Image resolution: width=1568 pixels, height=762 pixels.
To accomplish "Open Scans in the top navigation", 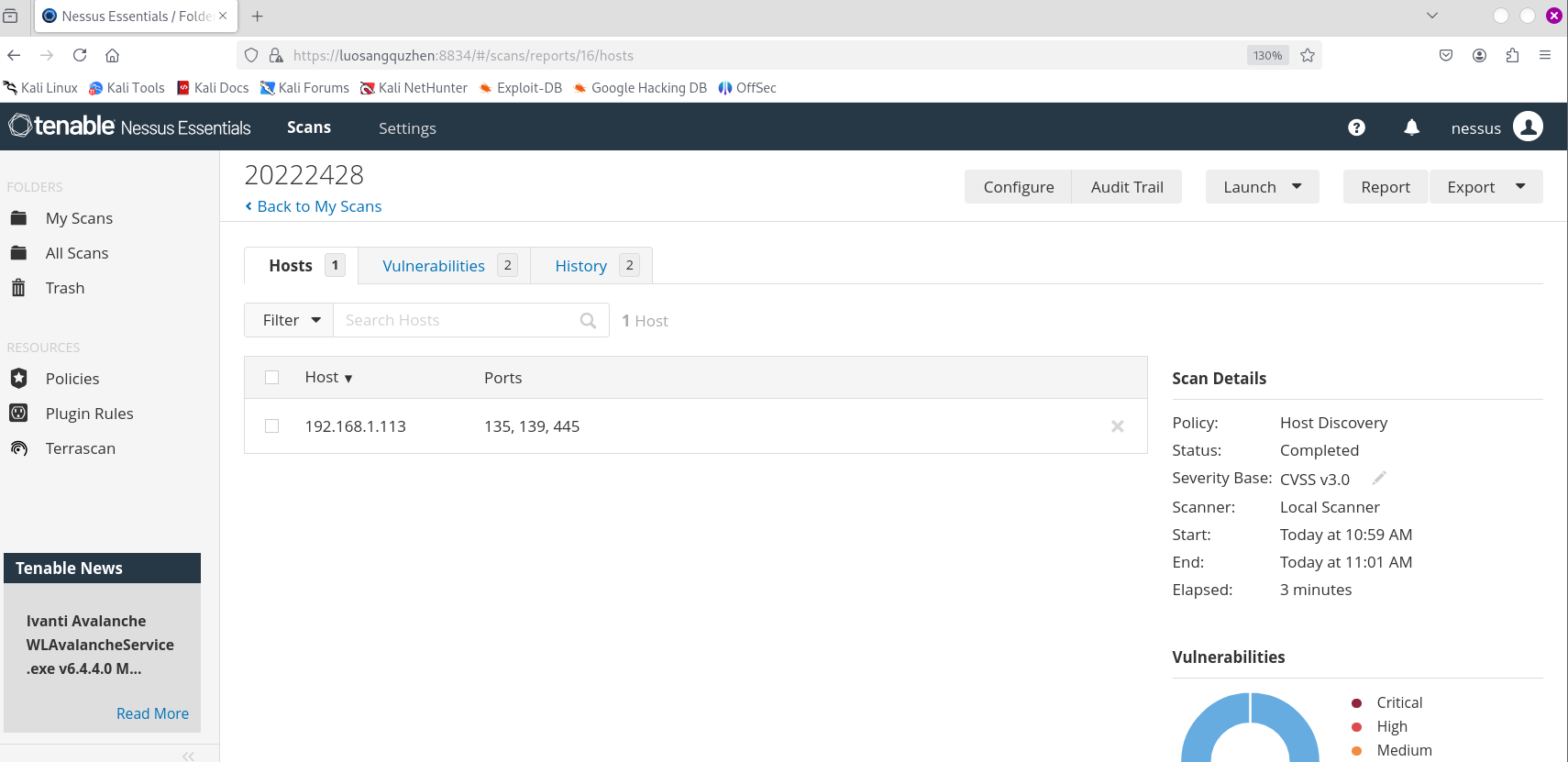I will pos(309,127).
